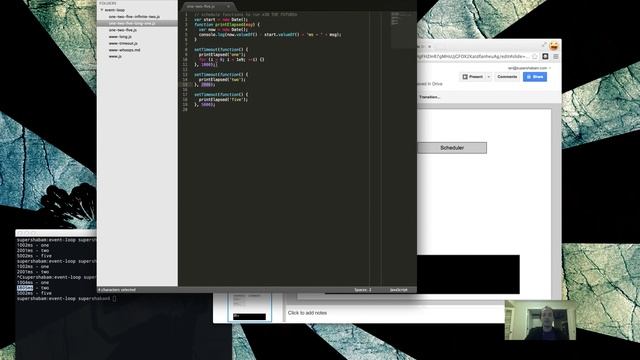Open the Comments panel in Slides
This screenshot has height=360, width=640.
click(507, 77)
